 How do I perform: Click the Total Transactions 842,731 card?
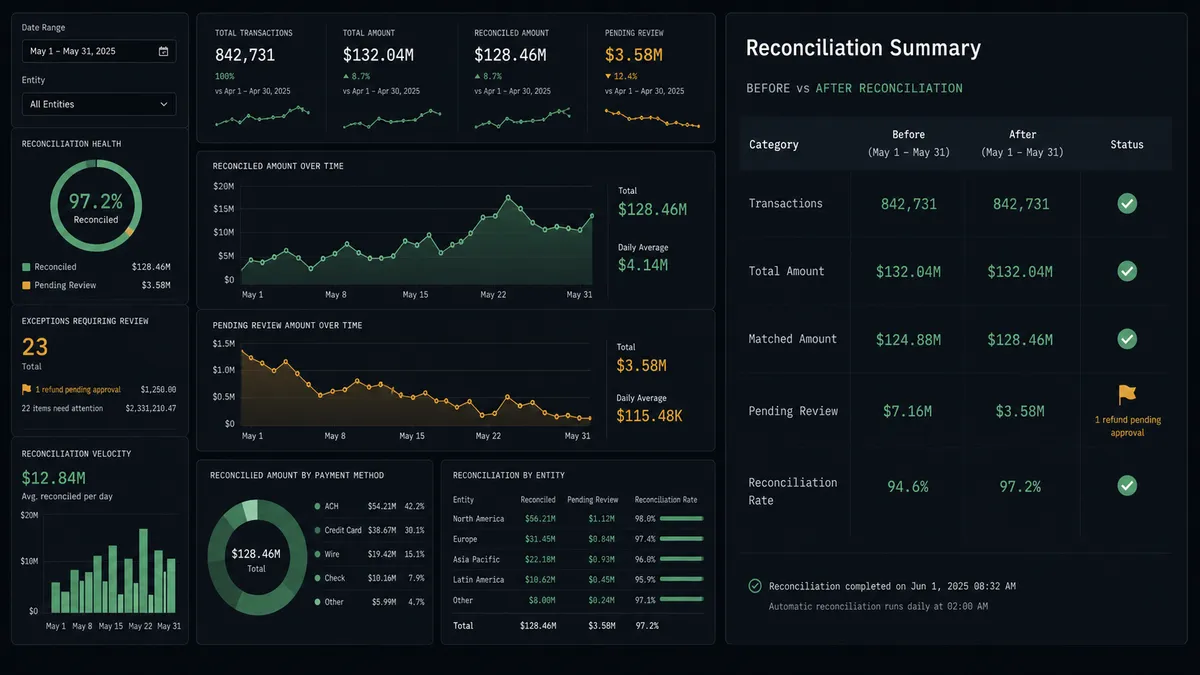click(262, 78)
